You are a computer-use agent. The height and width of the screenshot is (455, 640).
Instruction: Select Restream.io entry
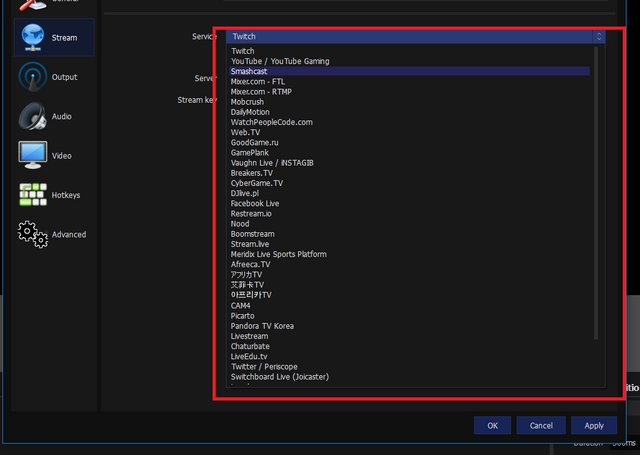(x=409, y=213)
